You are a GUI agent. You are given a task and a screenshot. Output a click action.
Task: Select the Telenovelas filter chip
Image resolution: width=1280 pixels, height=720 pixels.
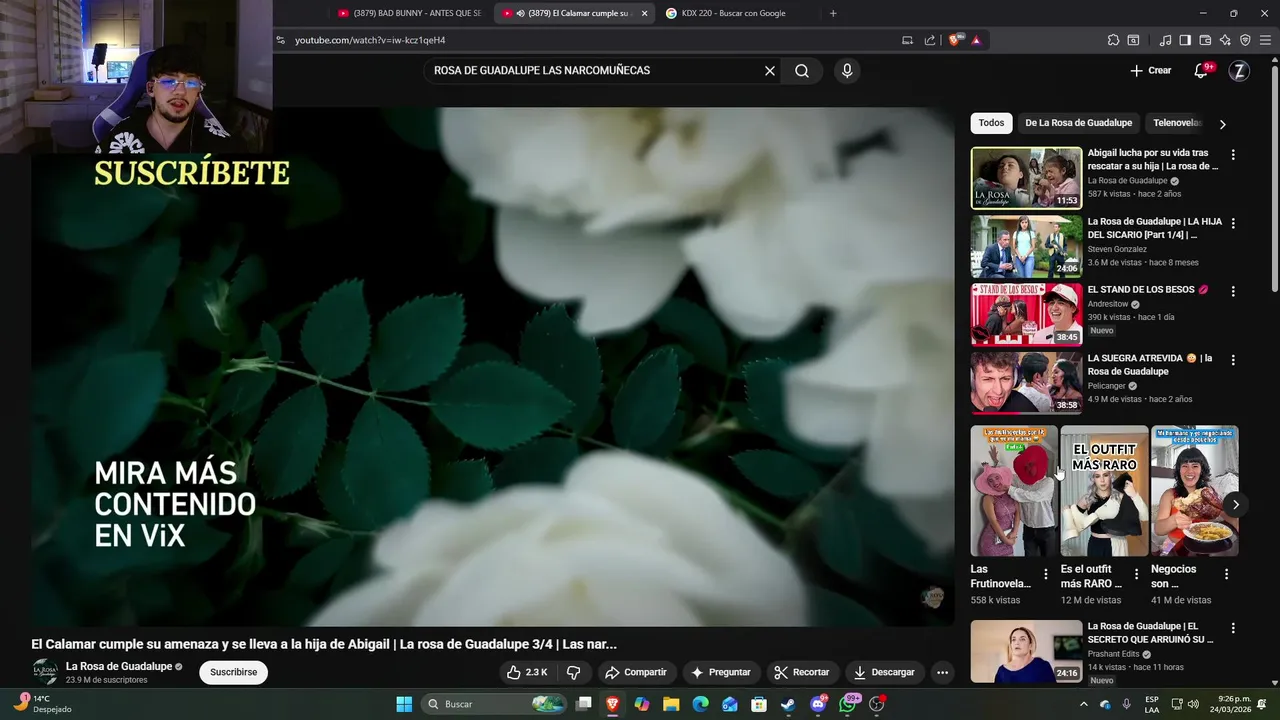1177,123
